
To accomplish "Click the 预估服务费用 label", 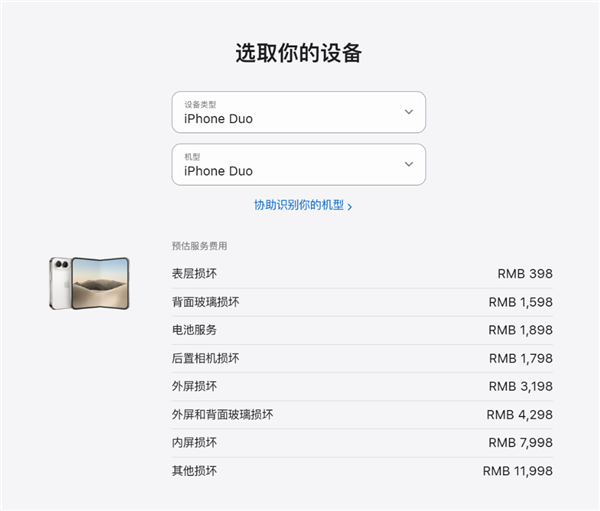I will 199,246.
